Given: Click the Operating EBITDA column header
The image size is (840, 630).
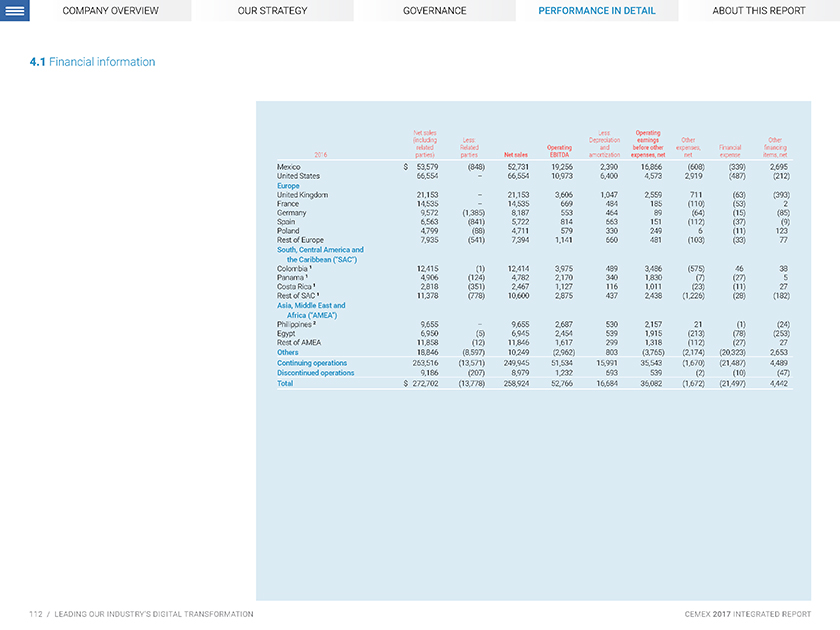Looking at the screenshot, I should 559,151.
